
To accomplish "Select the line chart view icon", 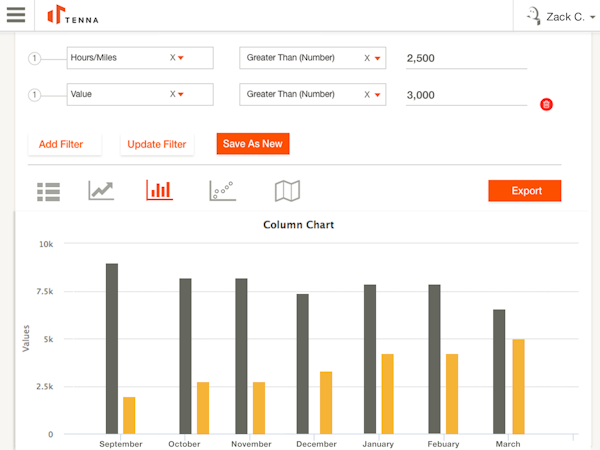I will [x=102, y=190].
